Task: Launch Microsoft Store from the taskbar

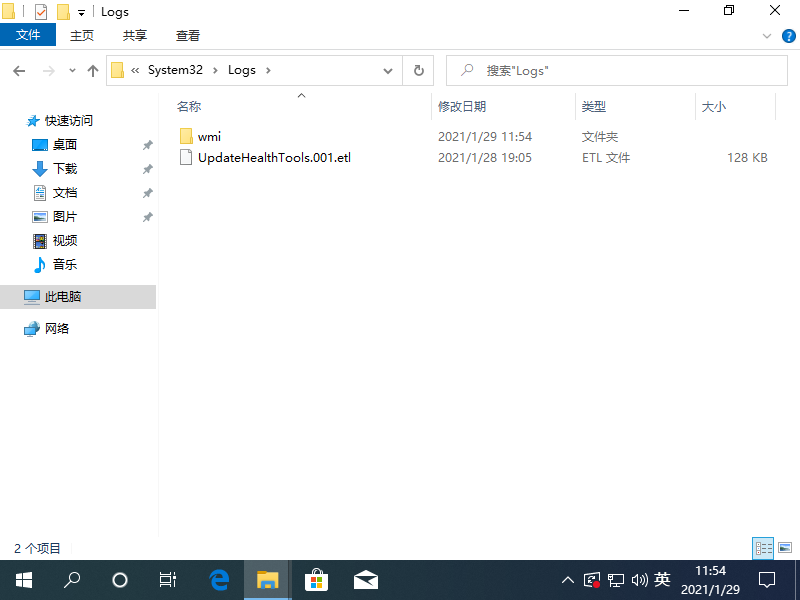Action: (315, 579)
